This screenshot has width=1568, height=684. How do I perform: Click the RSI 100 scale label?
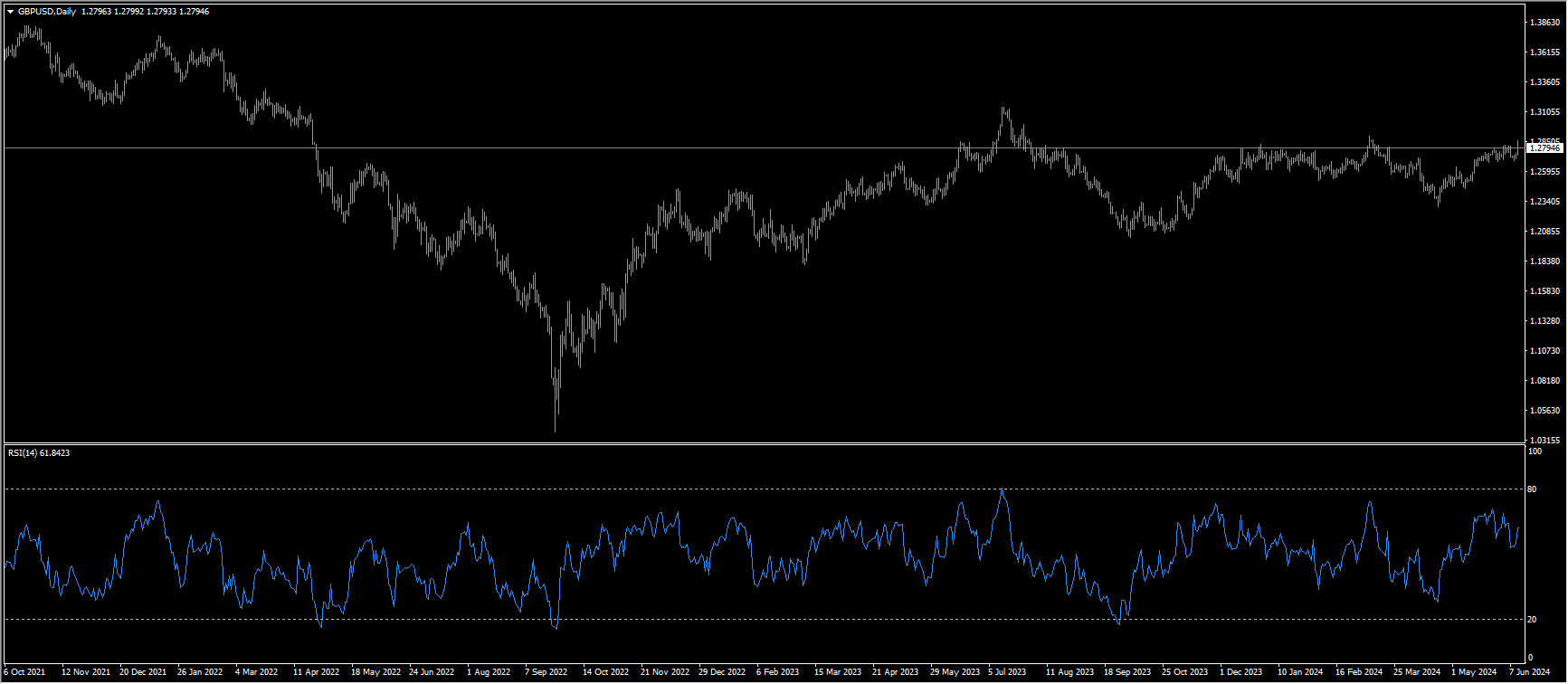pyautogui.click(x=1534, y=451)
